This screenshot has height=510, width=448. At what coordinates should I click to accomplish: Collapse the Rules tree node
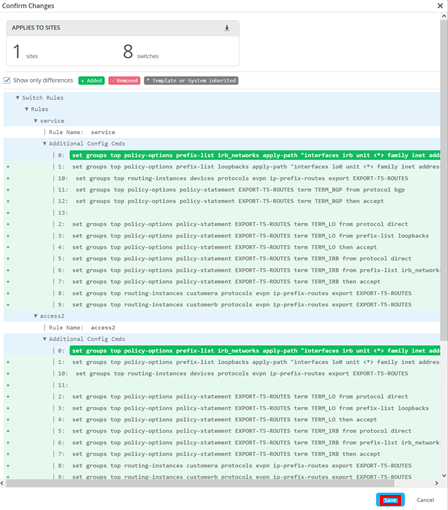tap(27, 109)
